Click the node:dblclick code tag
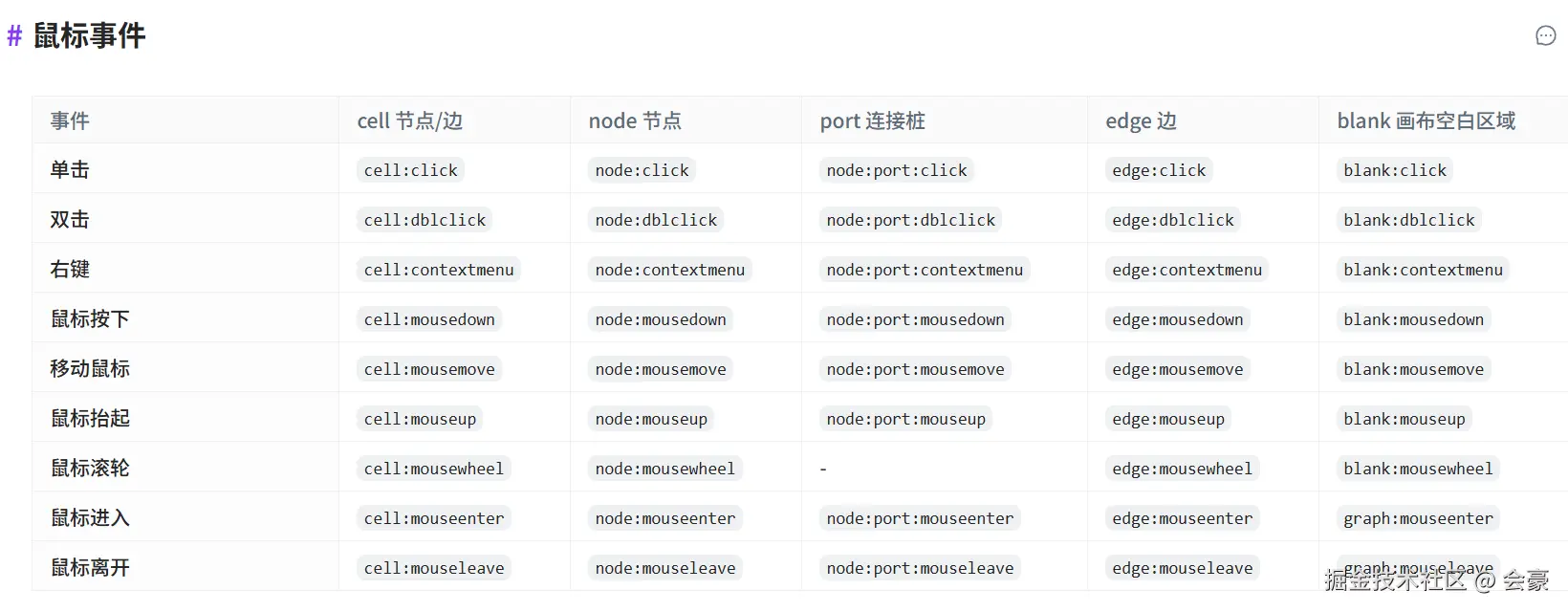 click(x=656, y=220)
